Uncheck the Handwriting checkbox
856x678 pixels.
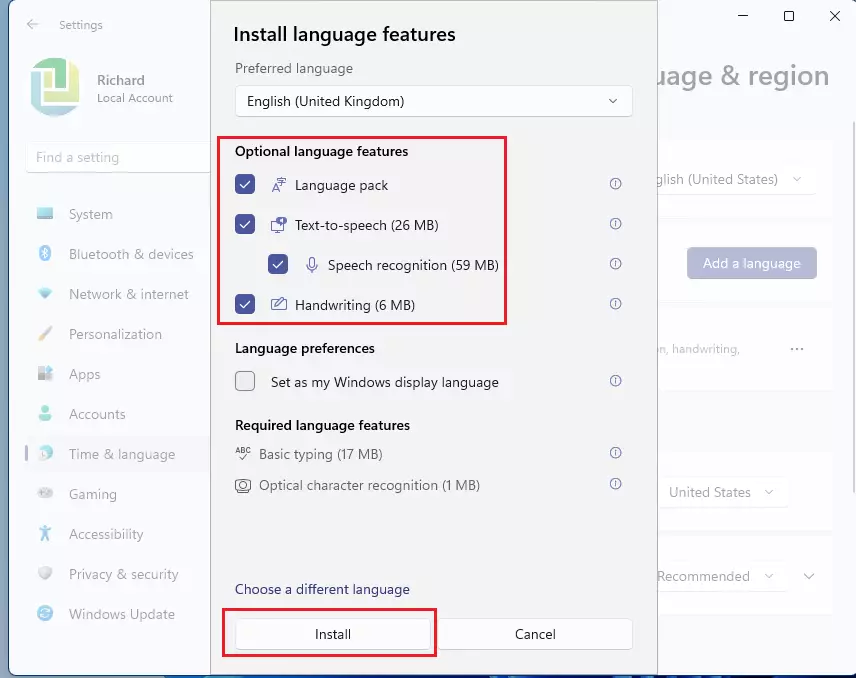click(245, 304)
